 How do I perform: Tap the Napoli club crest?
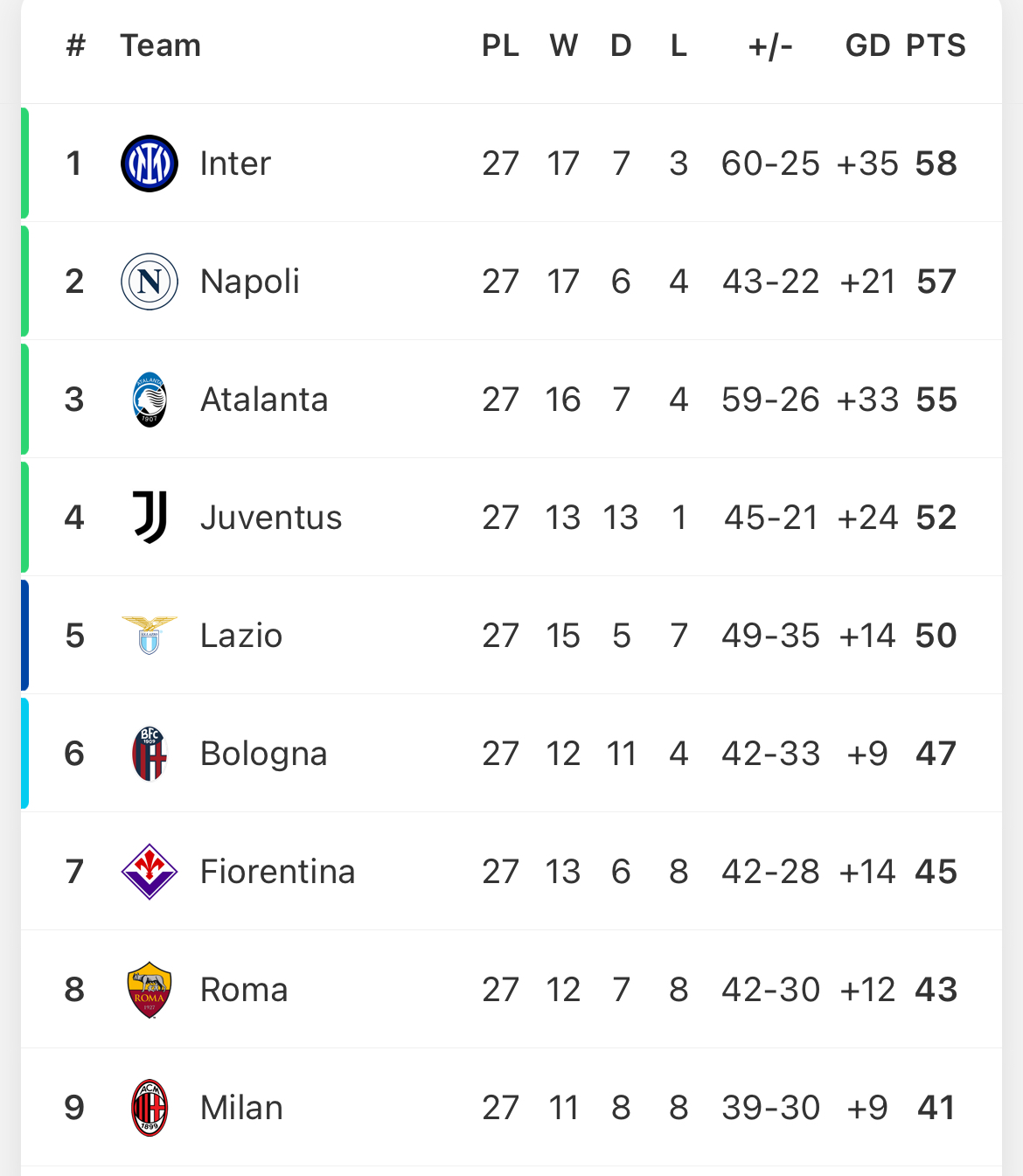(x=150, y=282)
